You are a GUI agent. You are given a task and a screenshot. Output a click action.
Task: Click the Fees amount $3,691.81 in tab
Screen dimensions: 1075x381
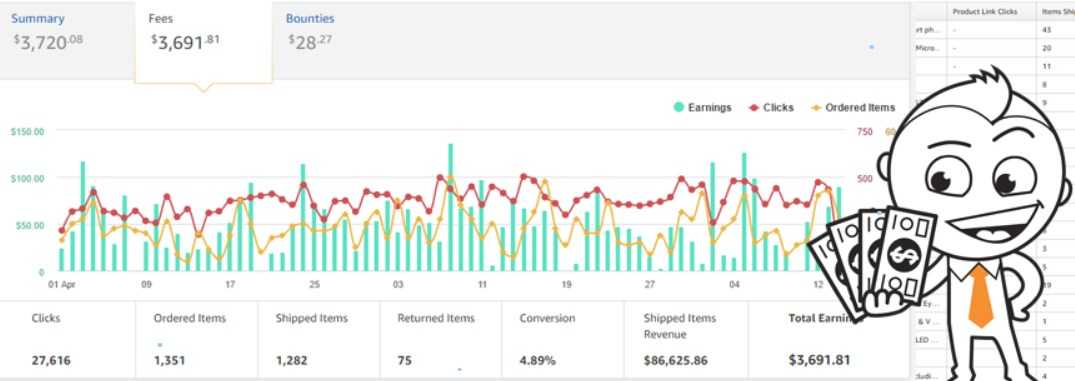185,42
